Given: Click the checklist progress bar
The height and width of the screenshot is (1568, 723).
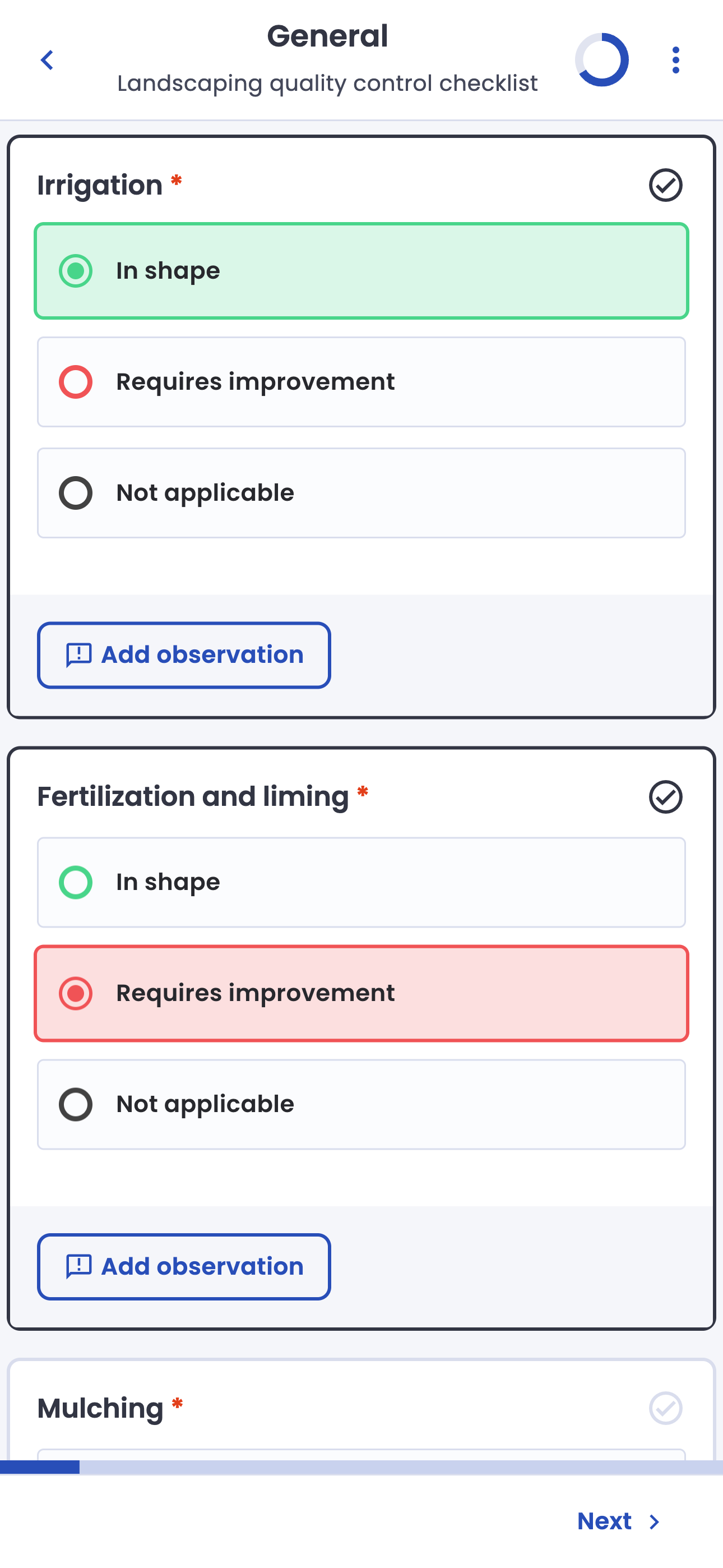Looking at the screenshot, I should [361, 1467].
